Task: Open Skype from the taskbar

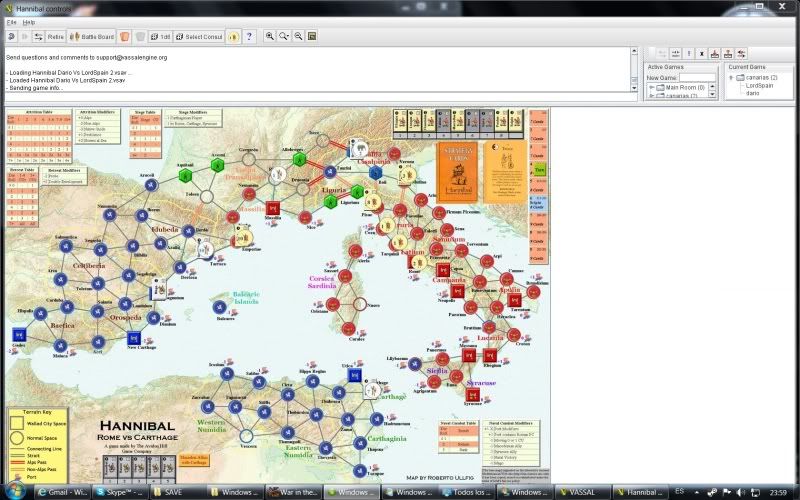Action: [121, 492]
